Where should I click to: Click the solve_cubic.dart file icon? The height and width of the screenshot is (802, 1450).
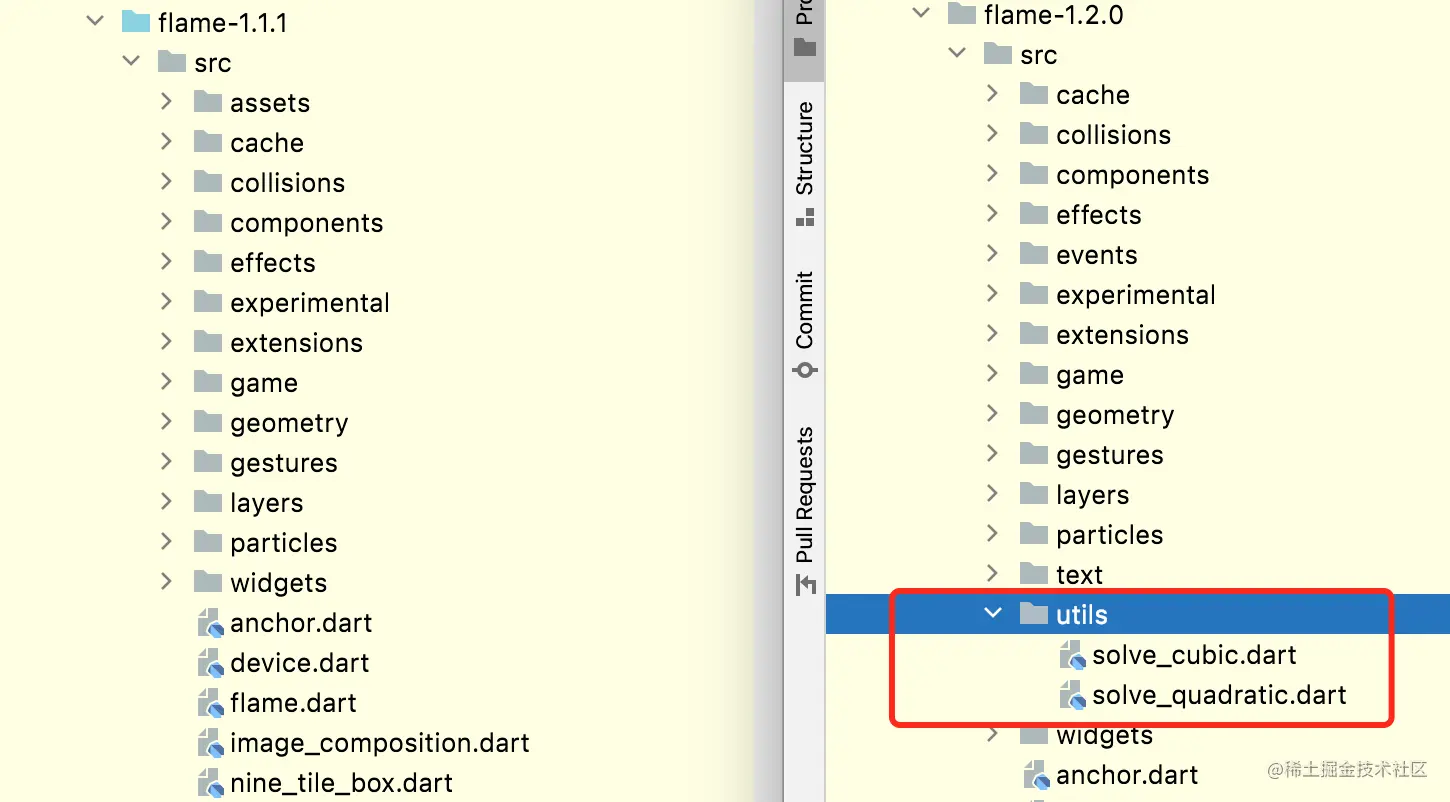pyautogui.click(x=1072, y=655)
